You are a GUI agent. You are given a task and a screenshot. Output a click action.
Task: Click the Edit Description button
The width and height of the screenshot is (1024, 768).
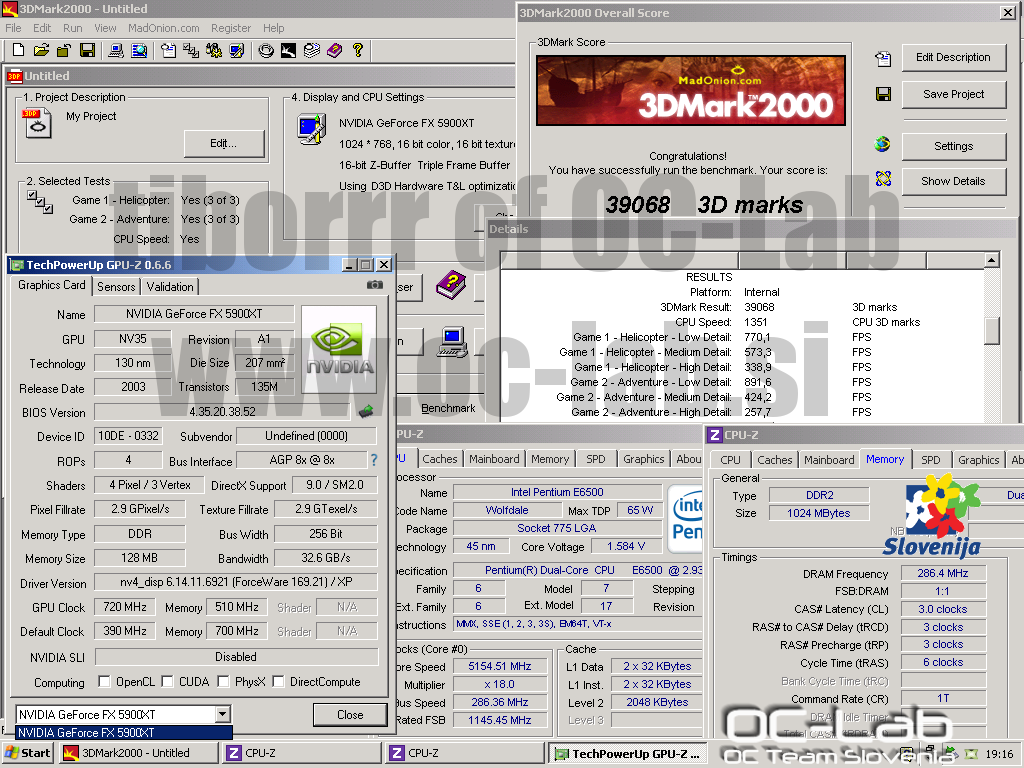(953, 57)
